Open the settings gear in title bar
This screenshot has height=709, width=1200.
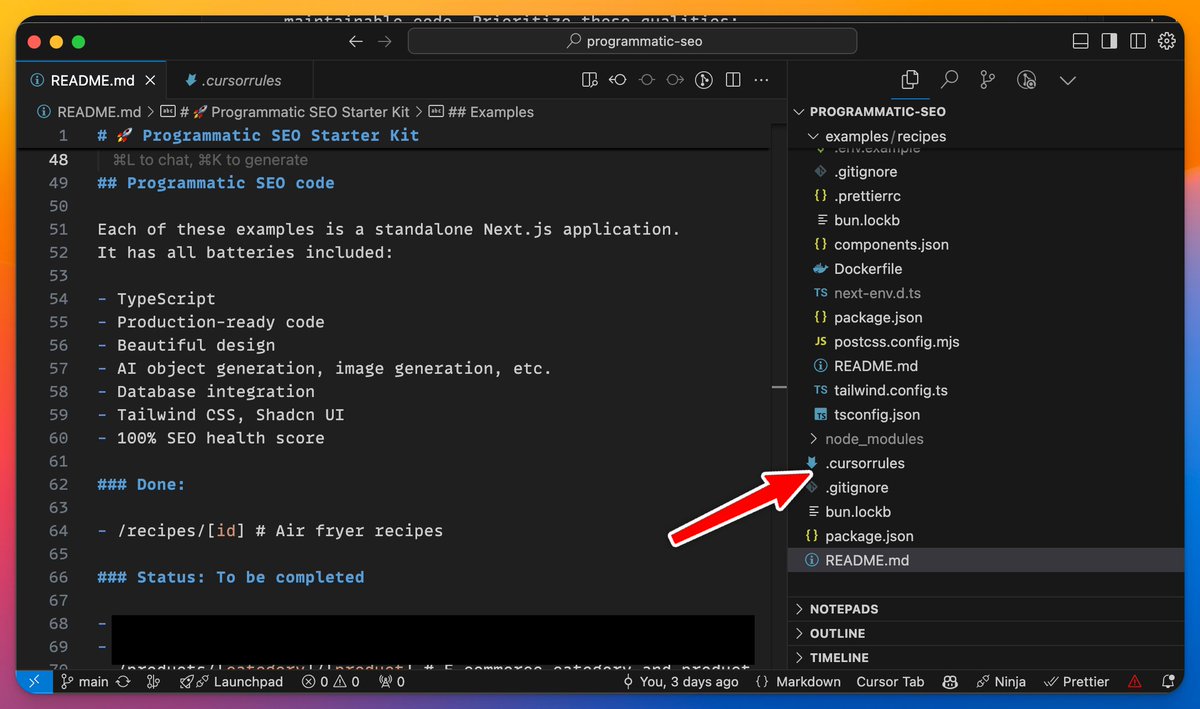(1166, 41)
